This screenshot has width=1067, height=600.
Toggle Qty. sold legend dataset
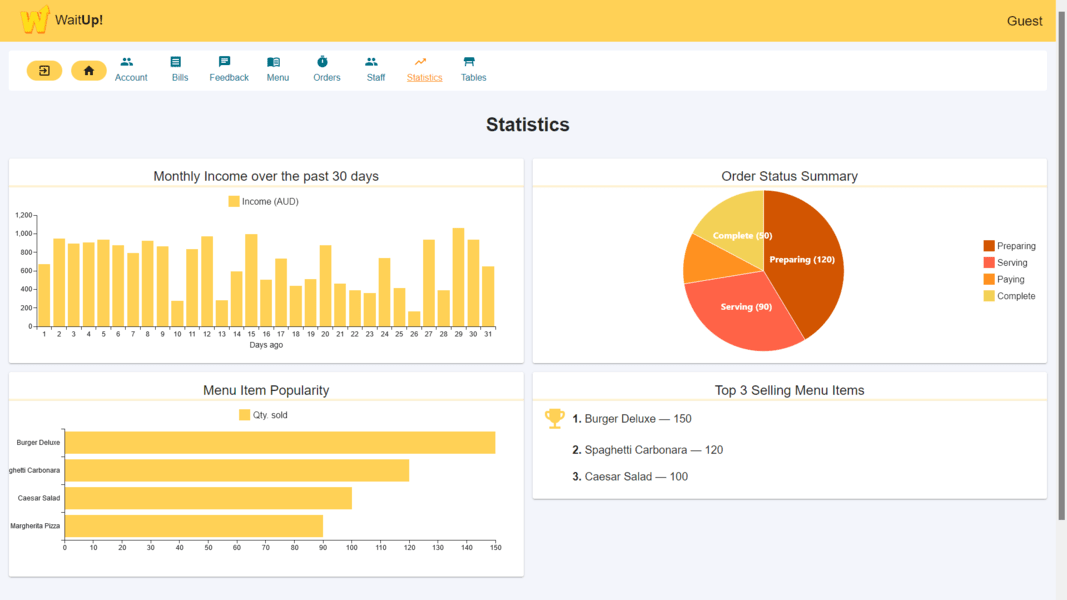pyautogui.click(x=264, y=415)
